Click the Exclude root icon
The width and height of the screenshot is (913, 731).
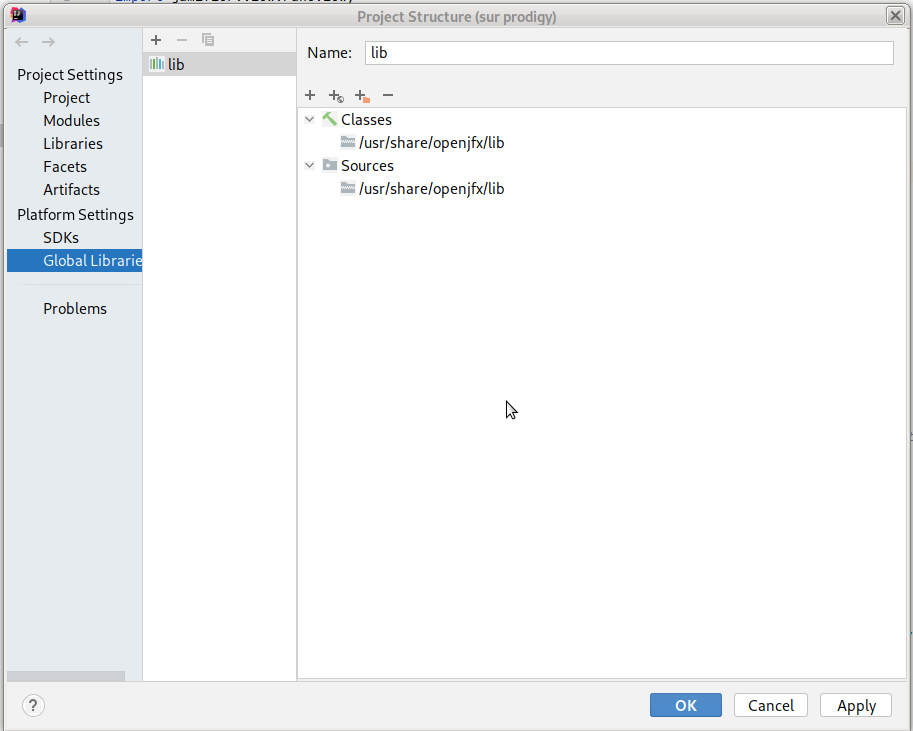pos(362,96)
